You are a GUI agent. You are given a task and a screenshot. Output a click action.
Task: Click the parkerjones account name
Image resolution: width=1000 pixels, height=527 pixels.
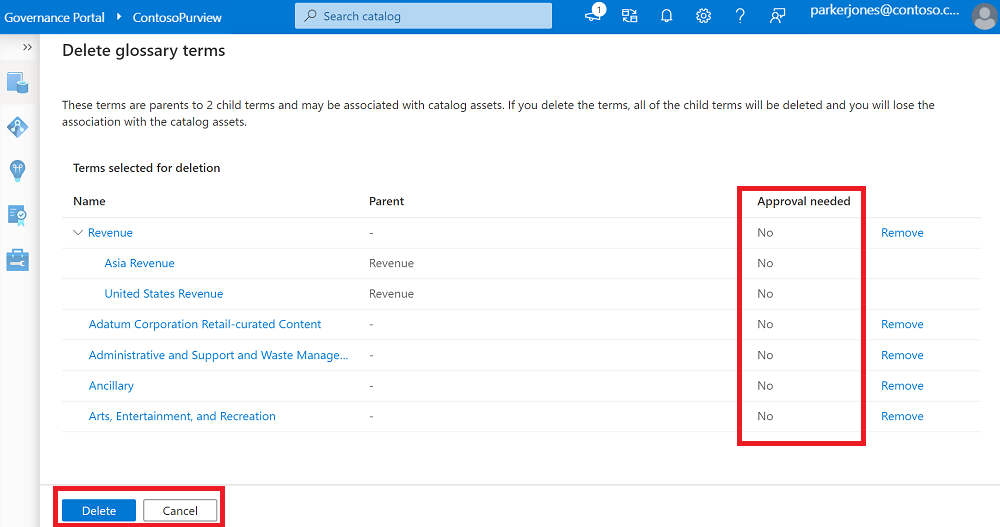pyautogui.click(x=885, y=11)
